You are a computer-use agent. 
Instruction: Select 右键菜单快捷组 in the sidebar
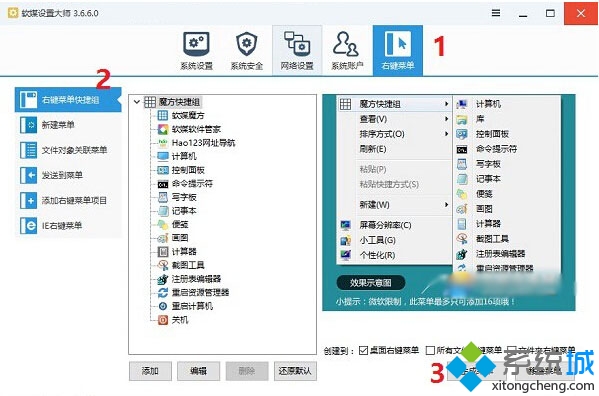pos(68,100)
